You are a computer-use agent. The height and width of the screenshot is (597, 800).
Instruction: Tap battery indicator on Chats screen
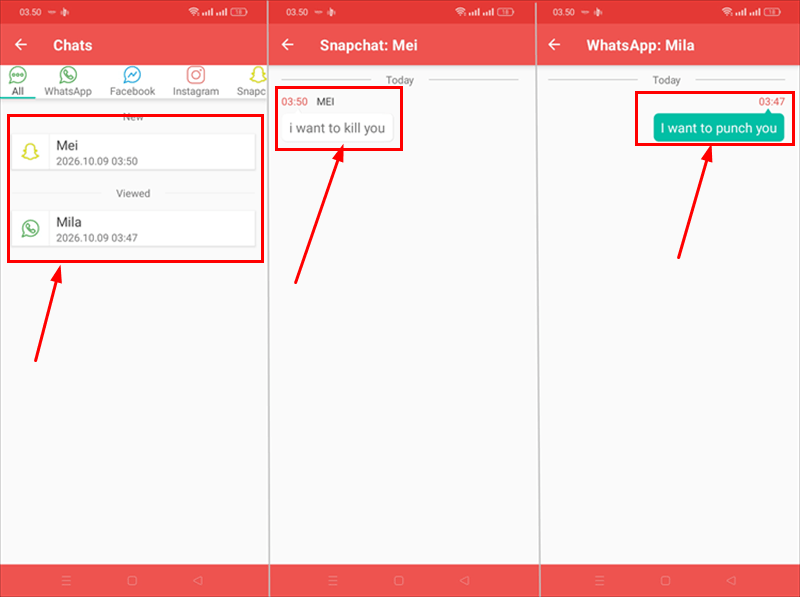239,12
